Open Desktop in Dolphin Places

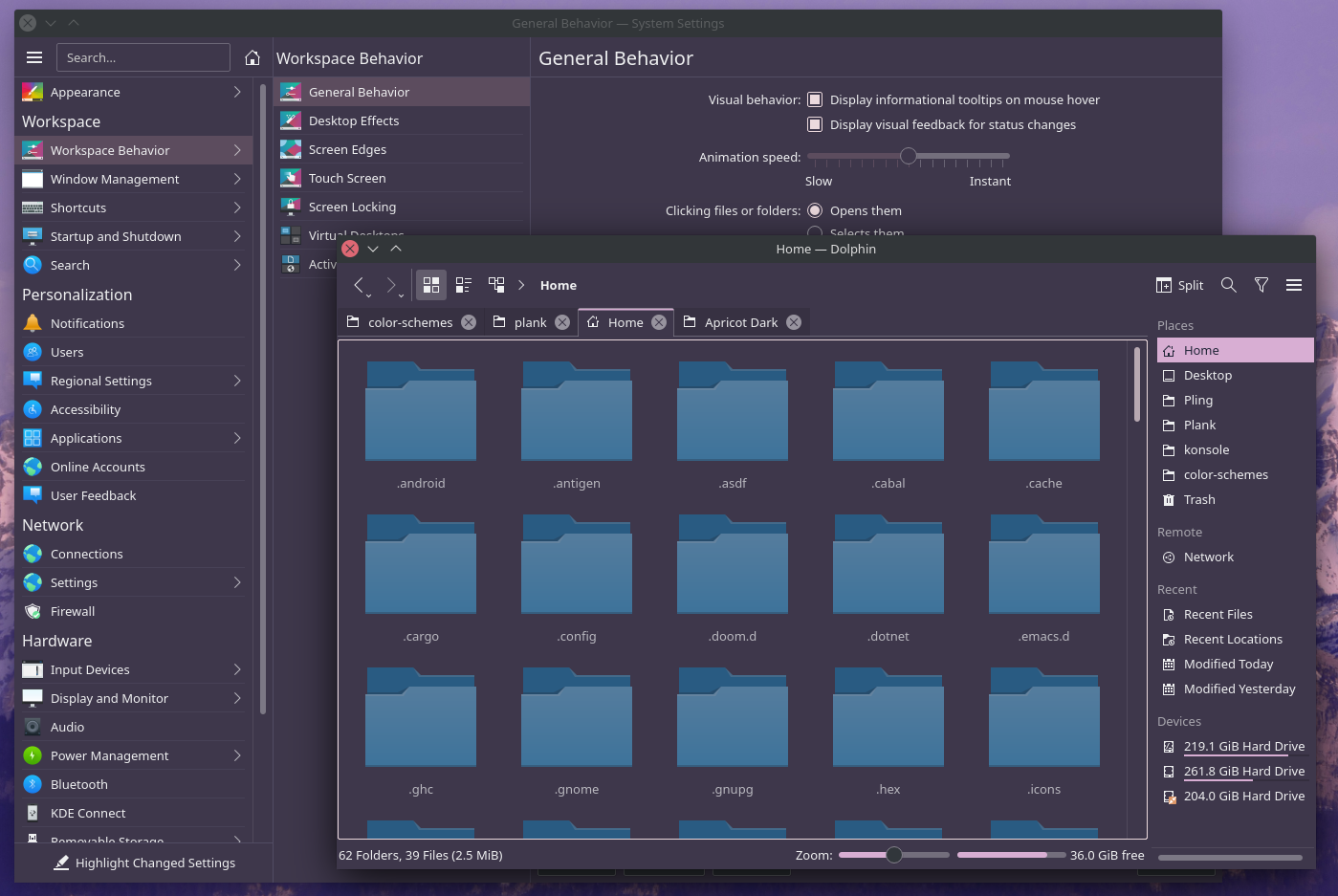[1235, 375]
